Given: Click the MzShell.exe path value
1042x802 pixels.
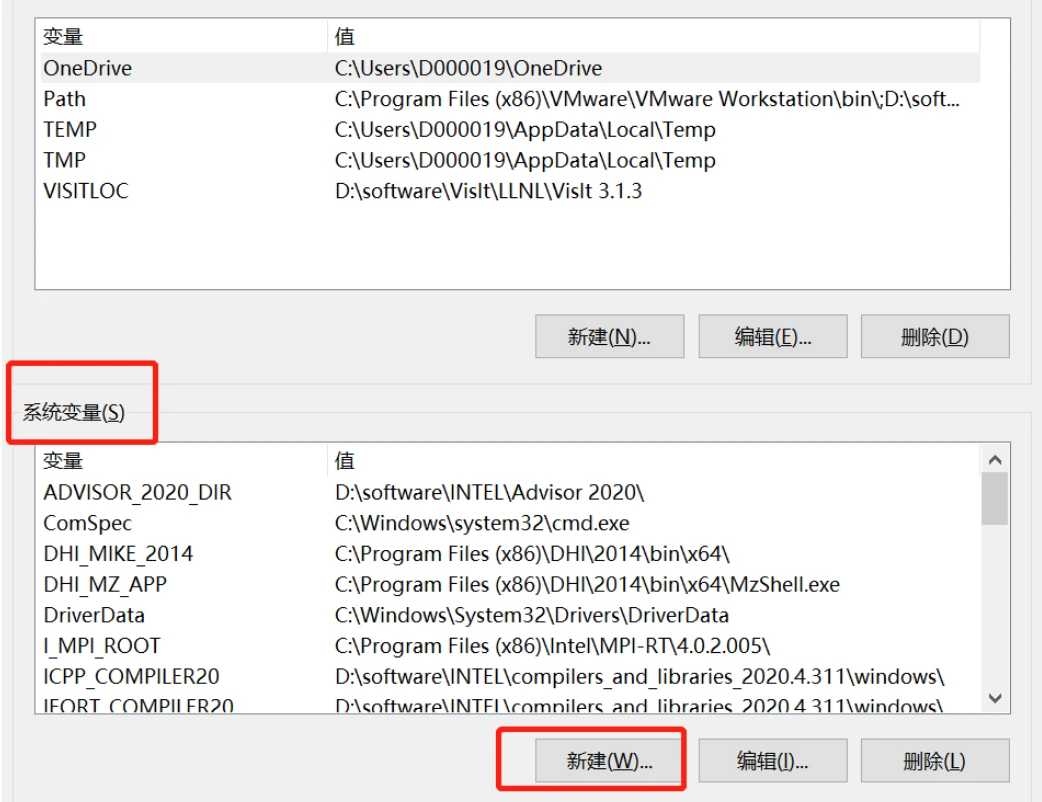Looking at the screenshot, I should [587, 584].
